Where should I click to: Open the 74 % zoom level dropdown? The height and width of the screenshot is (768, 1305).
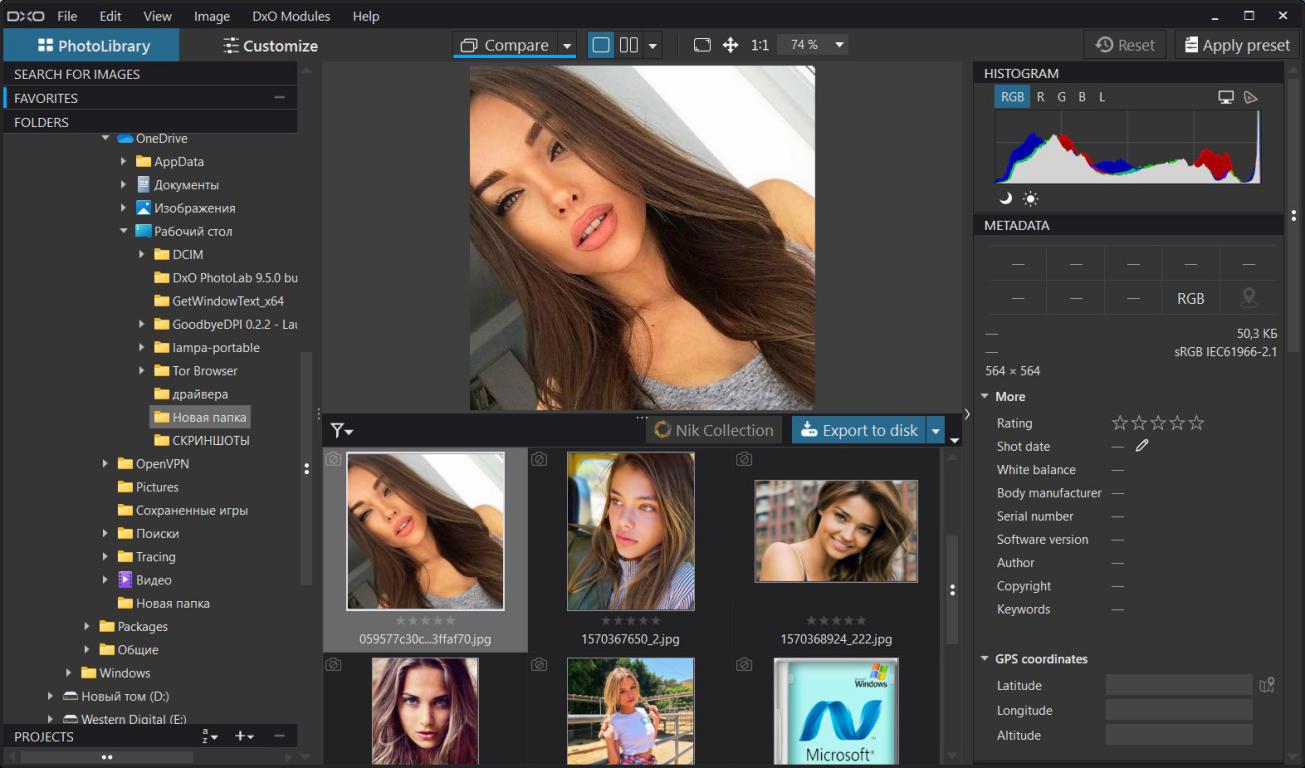click(840, 45)
